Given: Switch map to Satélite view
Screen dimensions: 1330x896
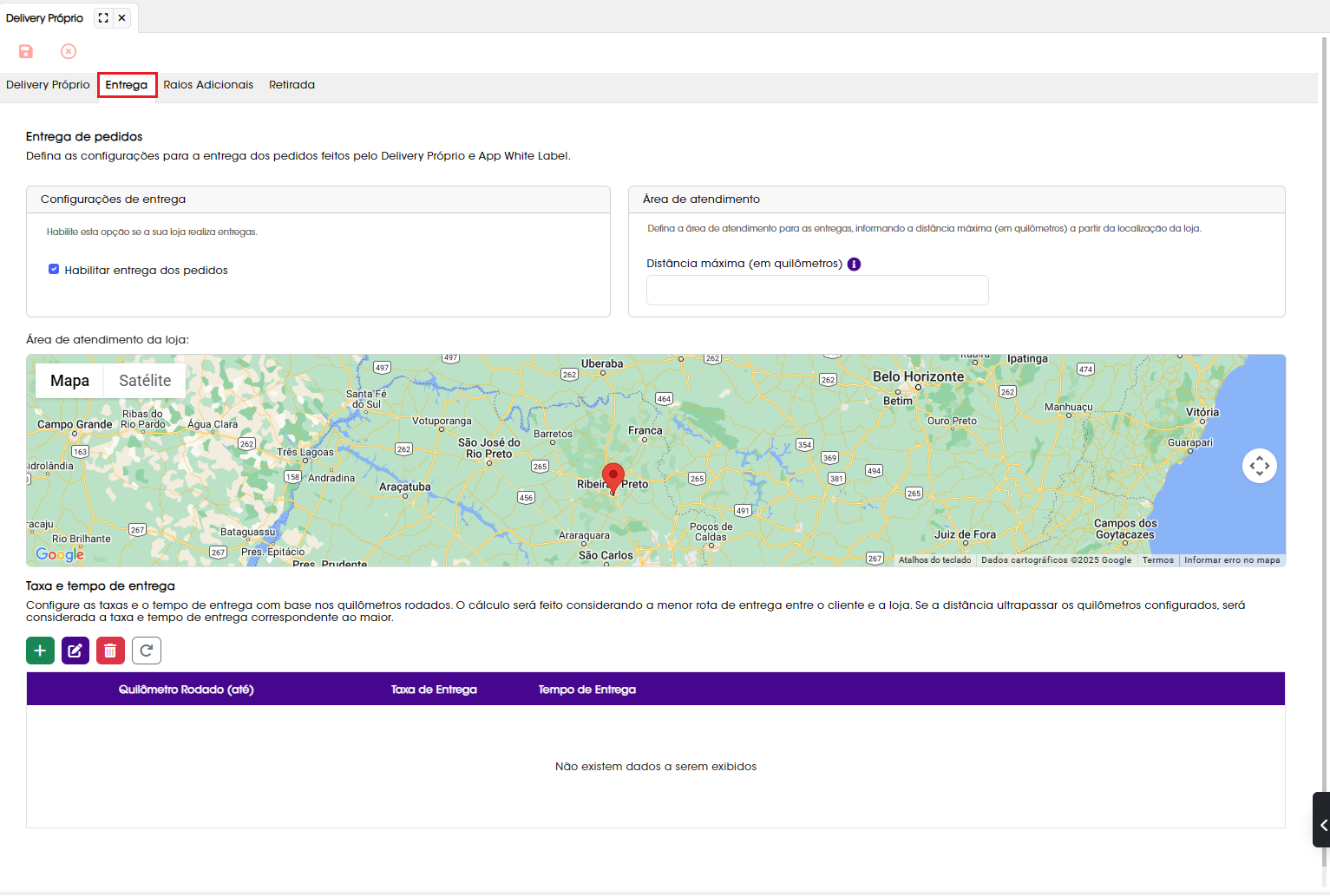Looking at the screenshot, I should (x=145, y=381).
